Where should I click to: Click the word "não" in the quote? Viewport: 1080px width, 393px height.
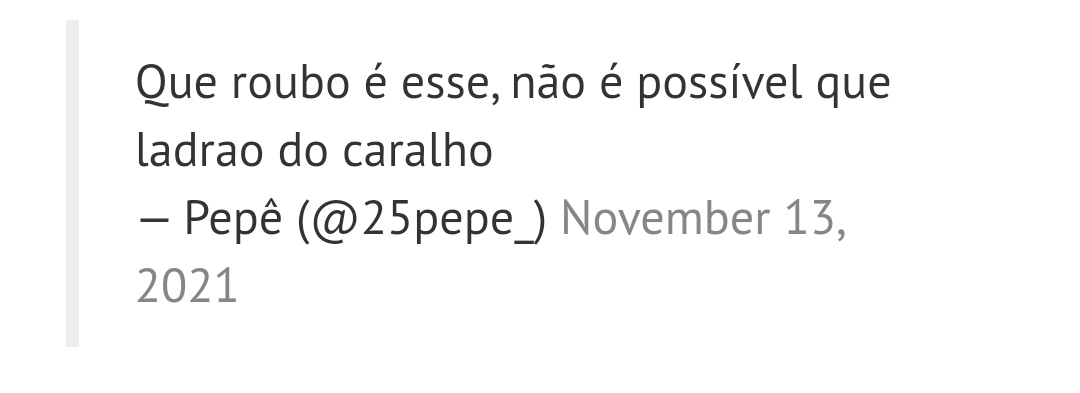pyautogui.click(x=548, y=83)
